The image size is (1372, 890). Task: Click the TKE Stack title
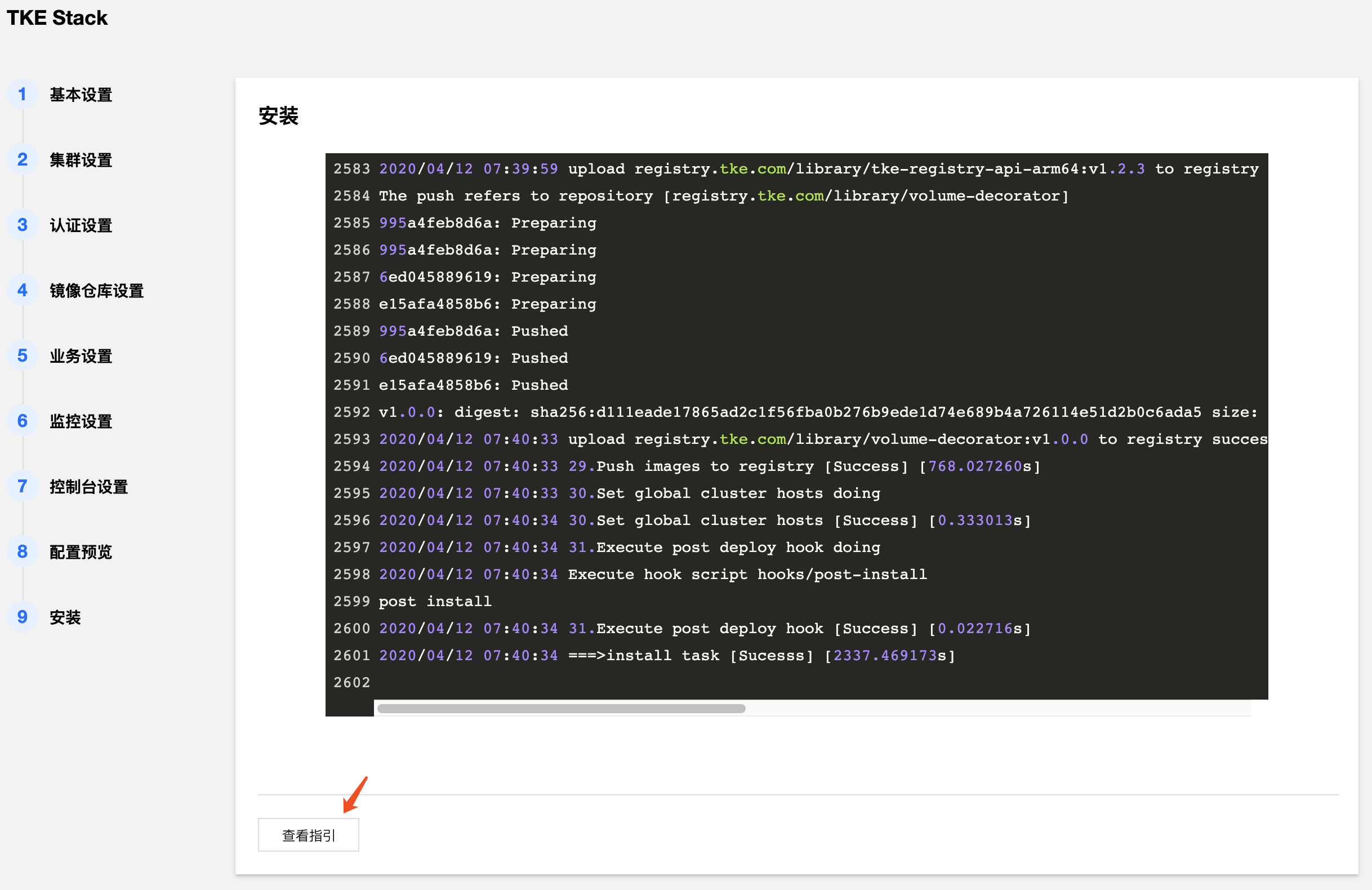pos(57,18)
